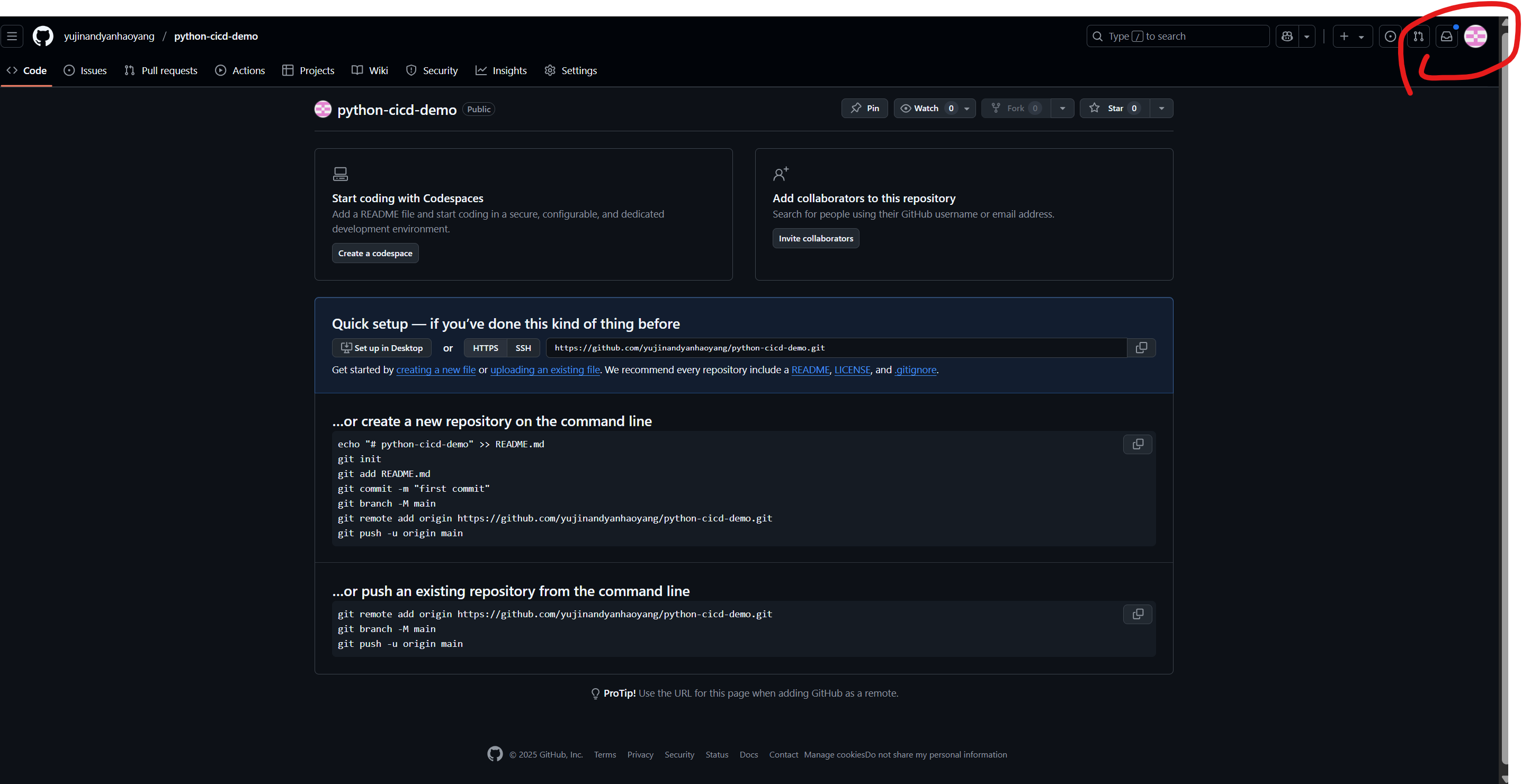The width and height of the screenshot is (1522, 784).
Task: Switch the clone URL to SSH
Action: tap(522, 347)
